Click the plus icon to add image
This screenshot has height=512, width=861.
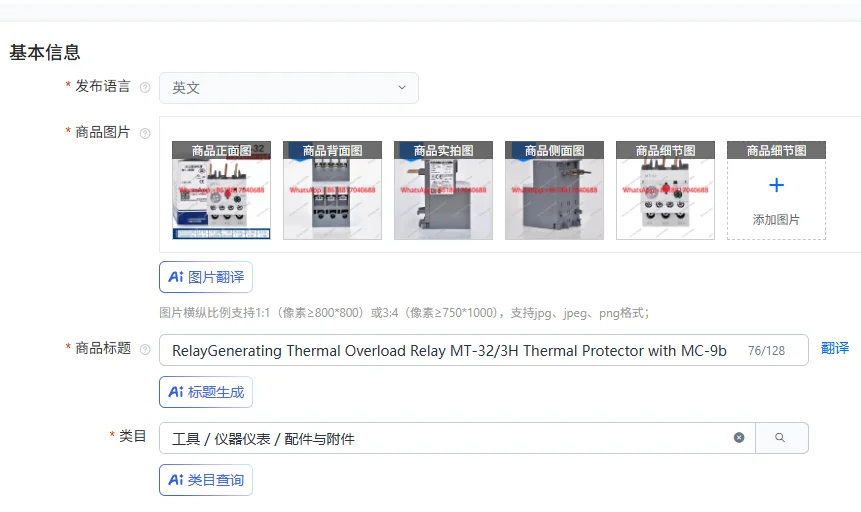(x=776, y=185)
